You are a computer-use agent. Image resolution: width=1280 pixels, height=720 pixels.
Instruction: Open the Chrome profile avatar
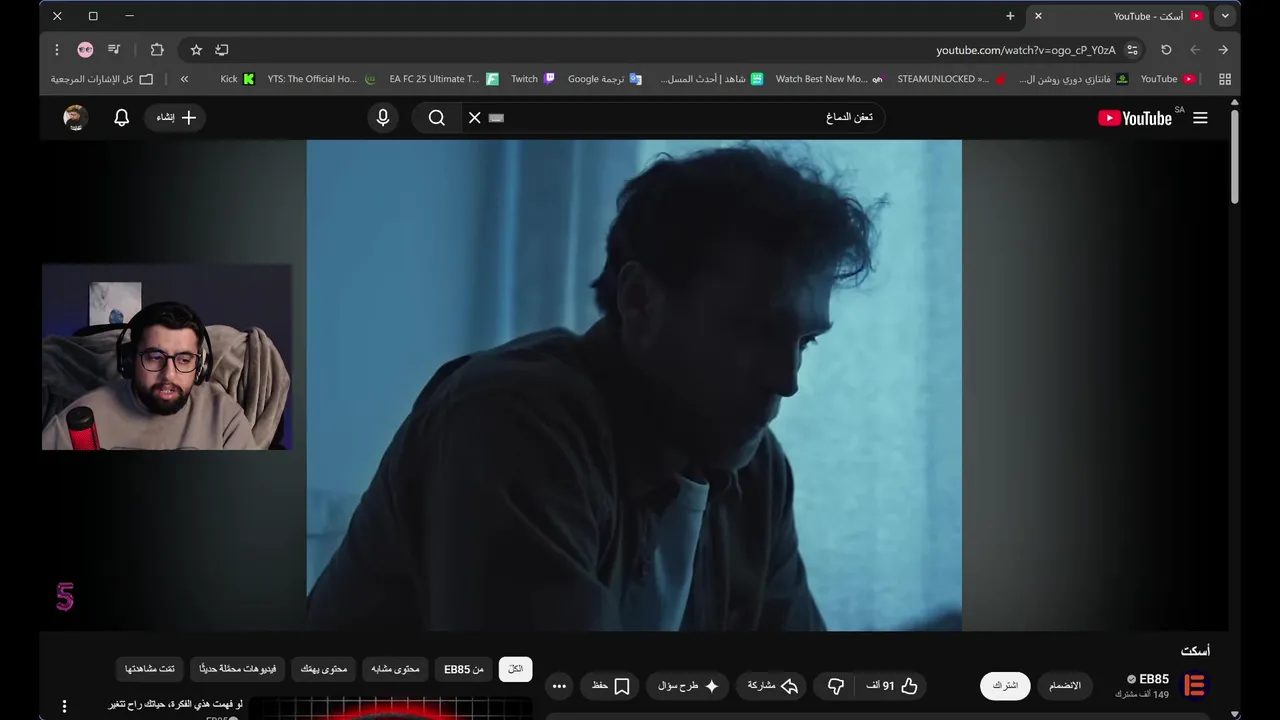[85, 50]
